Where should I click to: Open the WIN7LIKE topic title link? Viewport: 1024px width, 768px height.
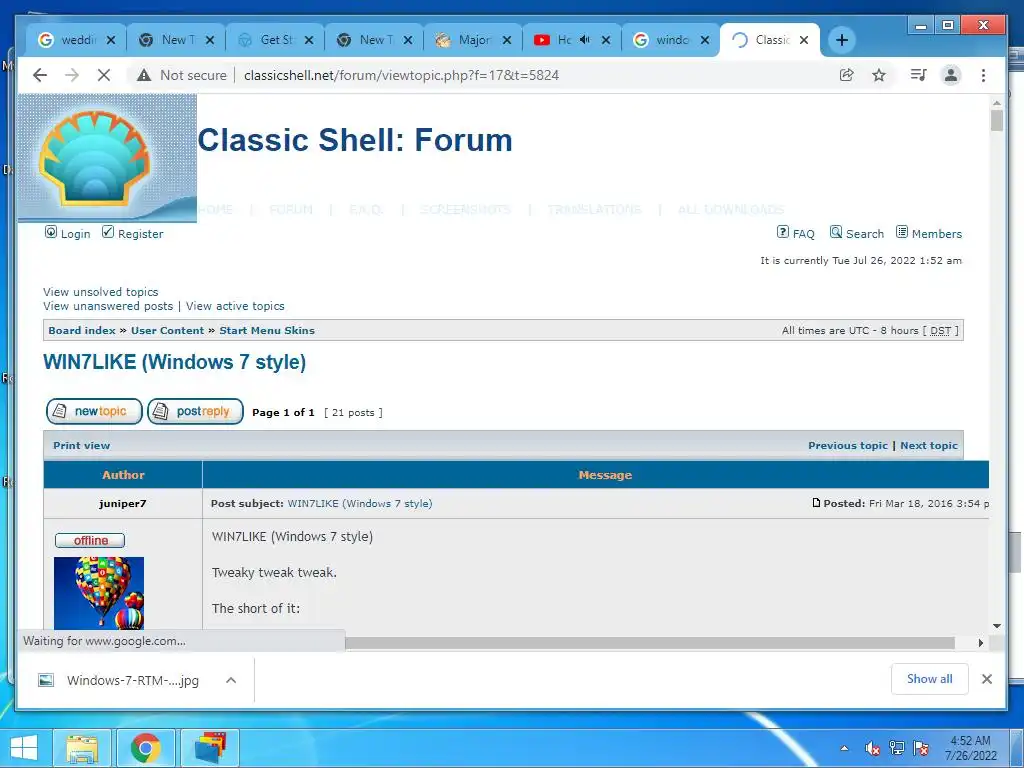click(174, 362)
